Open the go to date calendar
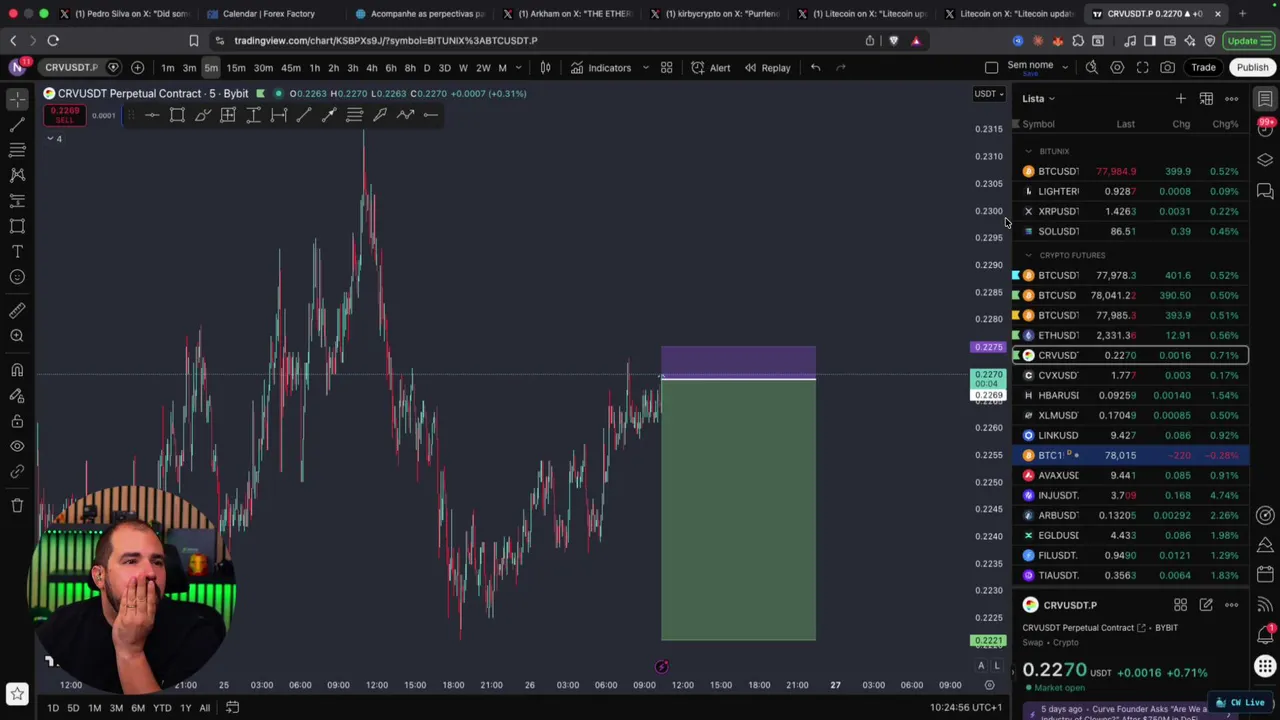 click(x=232, y=708)
